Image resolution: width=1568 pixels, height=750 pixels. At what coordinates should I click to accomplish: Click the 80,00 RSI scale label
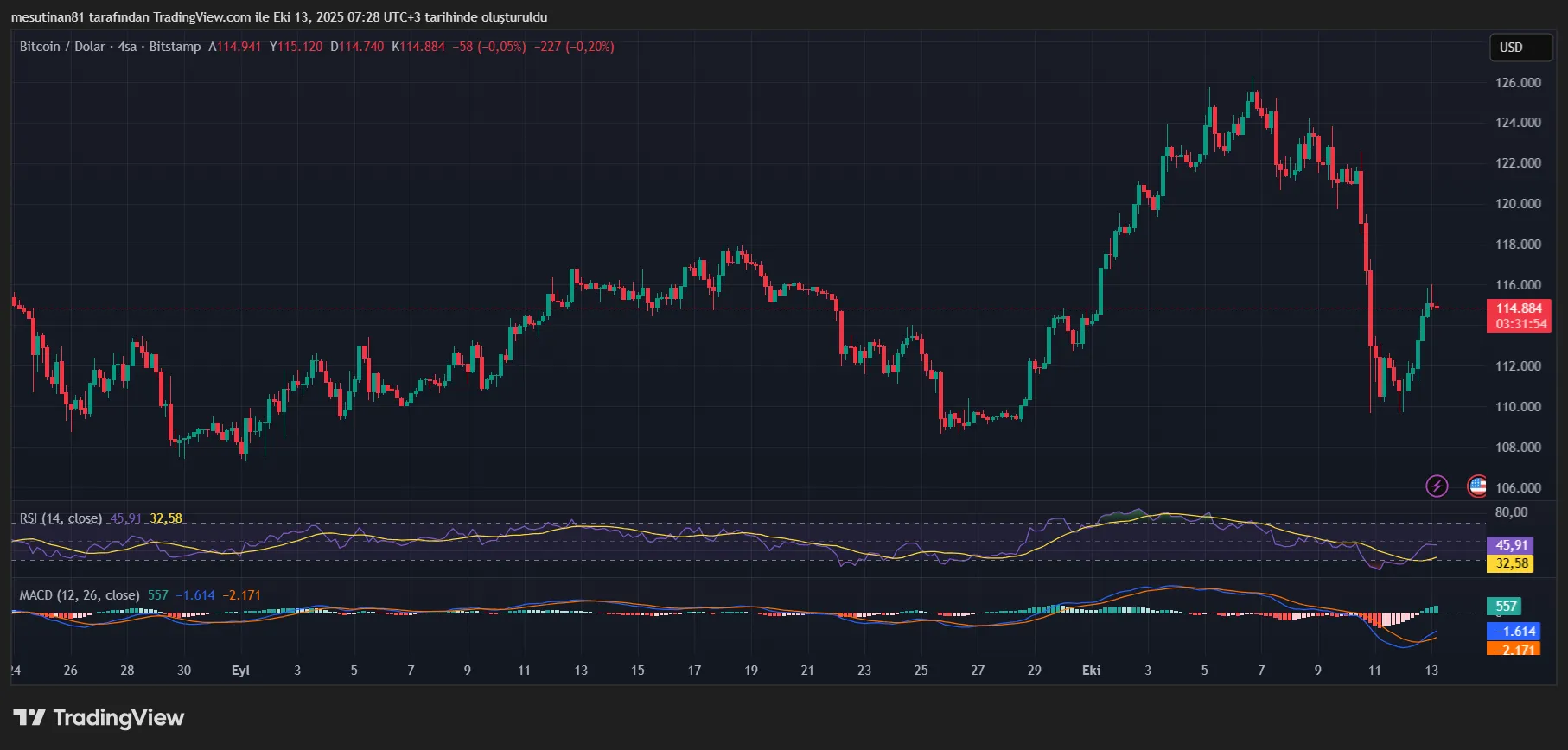[1511, 512]
